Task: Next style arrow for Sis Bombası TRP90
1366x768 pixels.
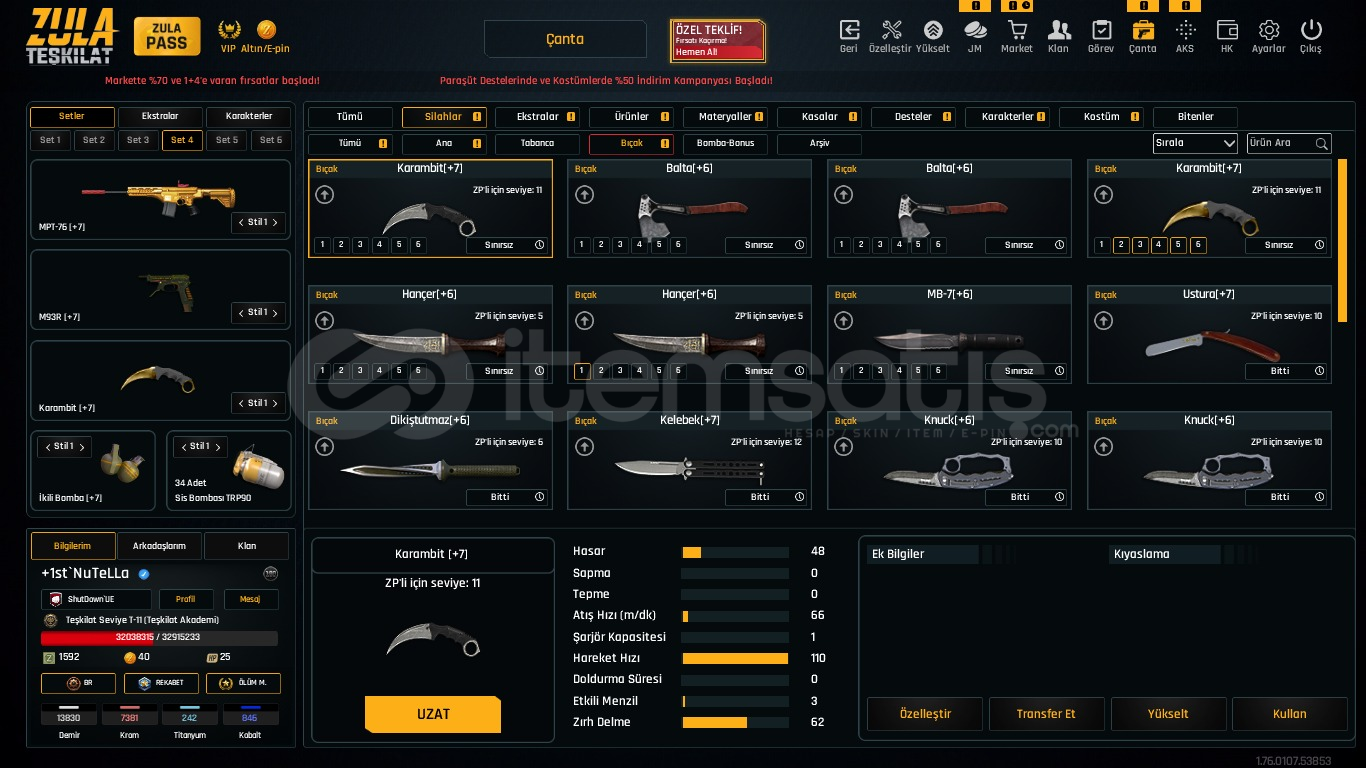Action: coord(217,446)
